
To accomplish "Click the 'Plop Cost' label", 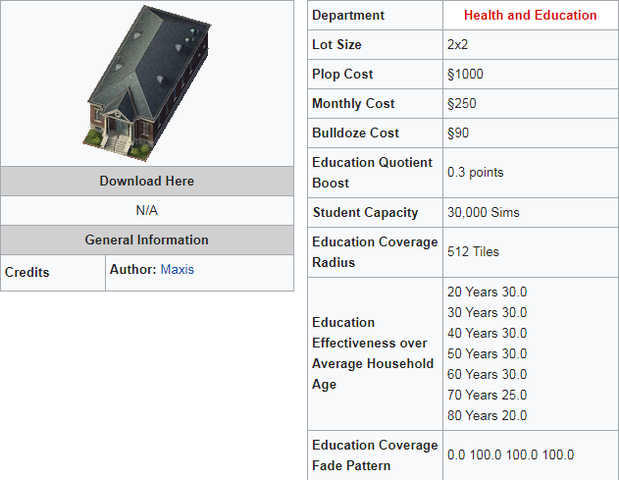I will (x=343, y=74).
